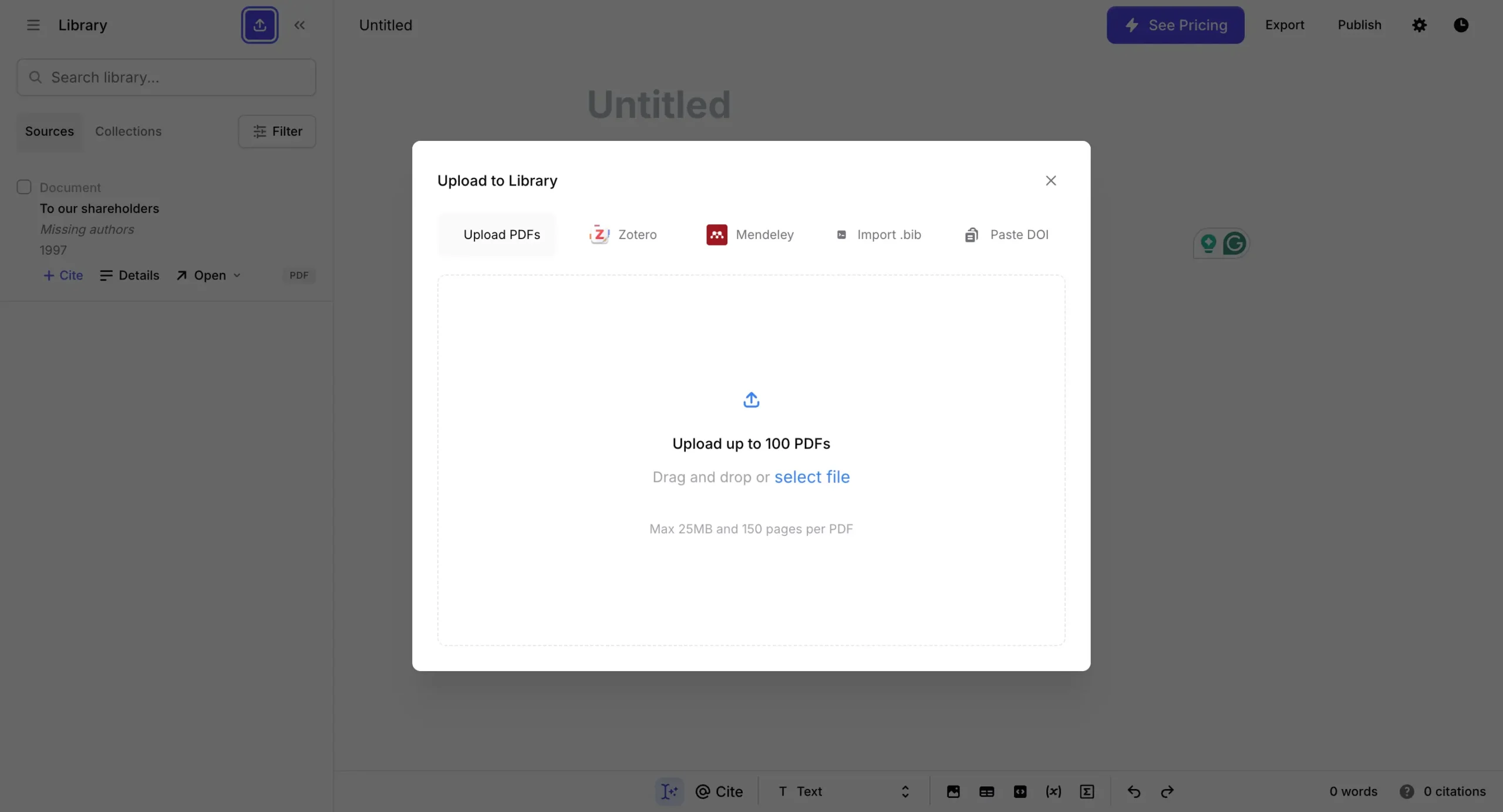This screenshot has width=1503, height=812.
Task: Select the Paste DOI tab
Action: pos(1006,235)
